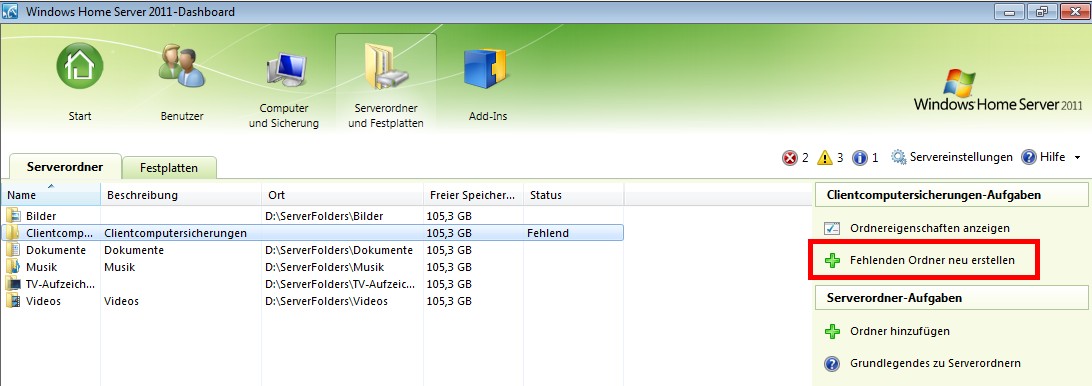Click the Hilfe question mark icon
The height and width of the screenshot is (386, 1092).
tap(1029, 157)
